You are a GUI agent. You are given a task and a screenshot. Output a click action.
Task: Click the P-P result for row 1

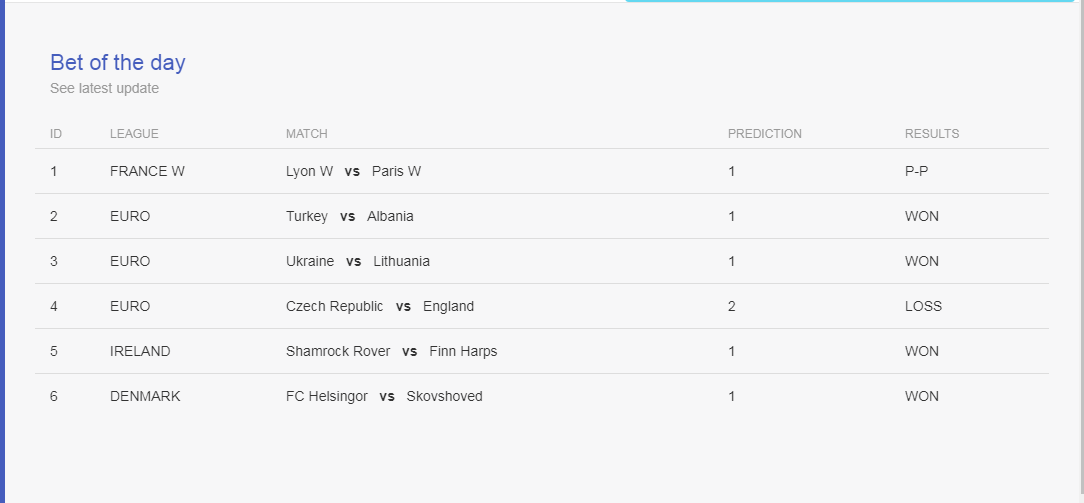916,171
